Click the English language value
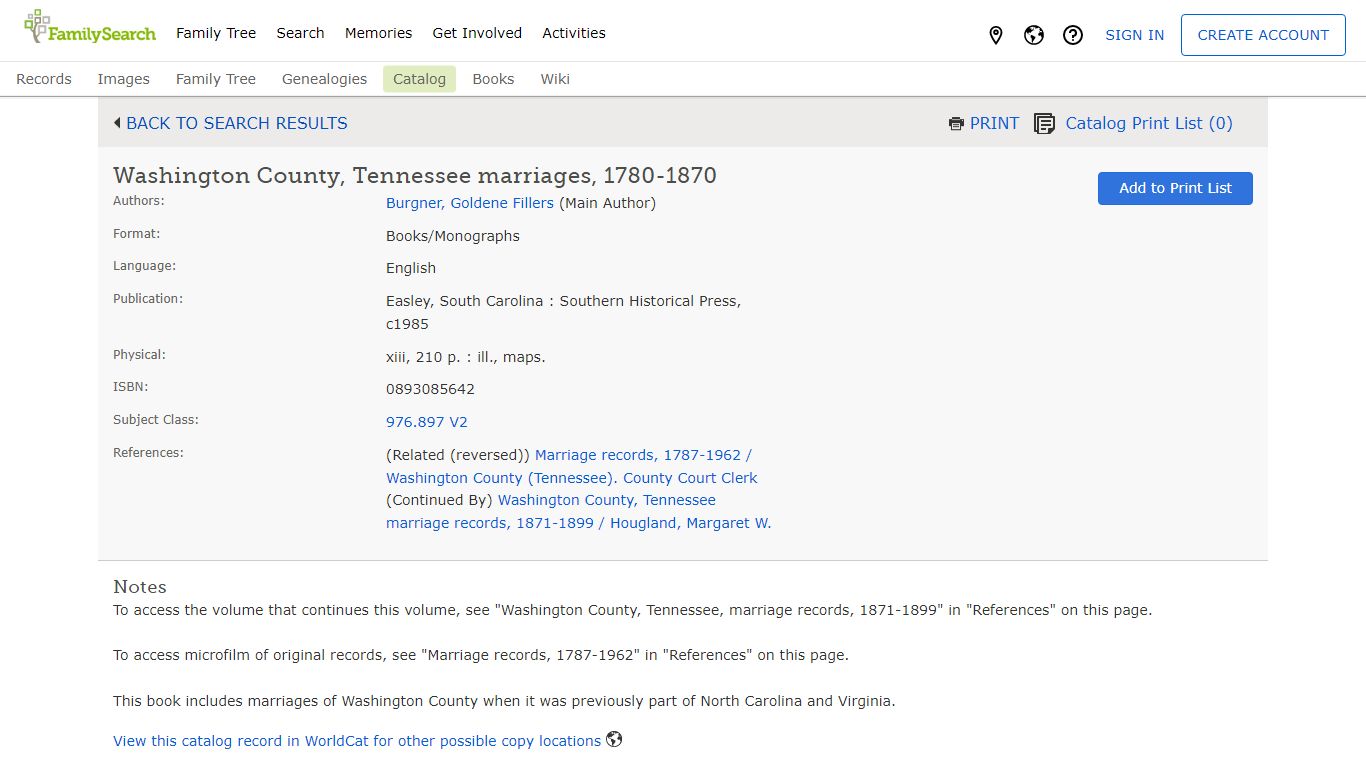The width and height of the screenshot is (1366, 768). [x=411, y=268]
